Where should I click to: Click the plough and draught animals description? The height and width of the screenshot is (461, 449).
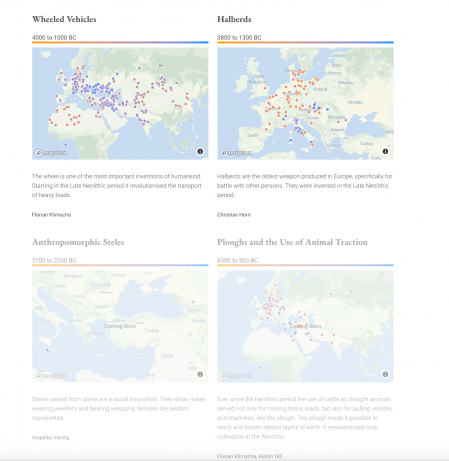pos(304,418)
